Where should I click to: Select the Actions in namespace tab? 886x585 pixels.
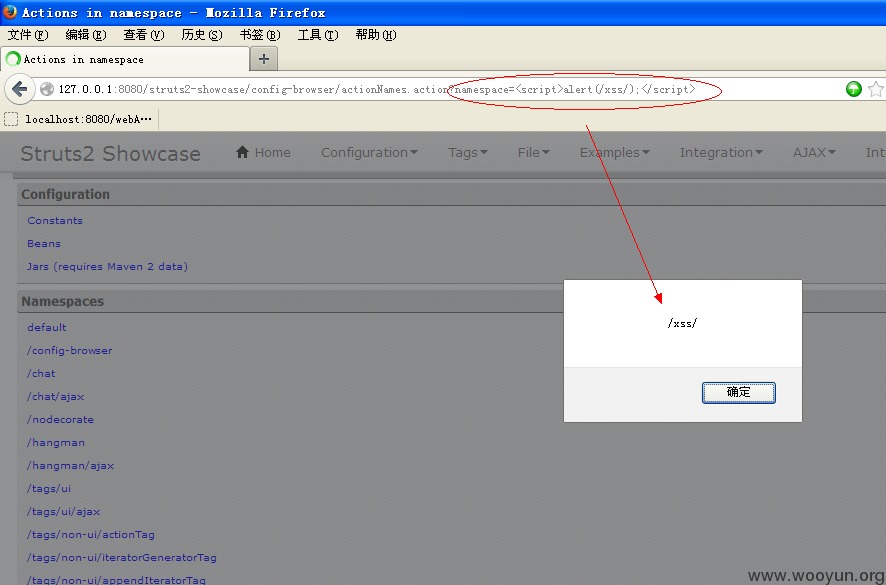click(x=124, y=59)
